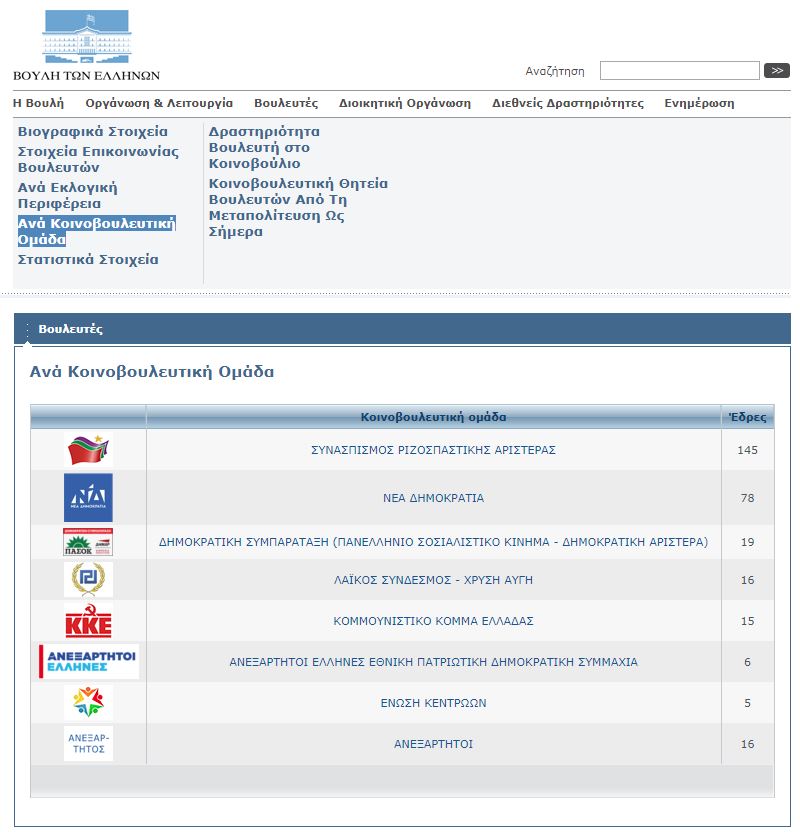
Task: Click the Έδρες column header
Action: (x=747, y=417)
